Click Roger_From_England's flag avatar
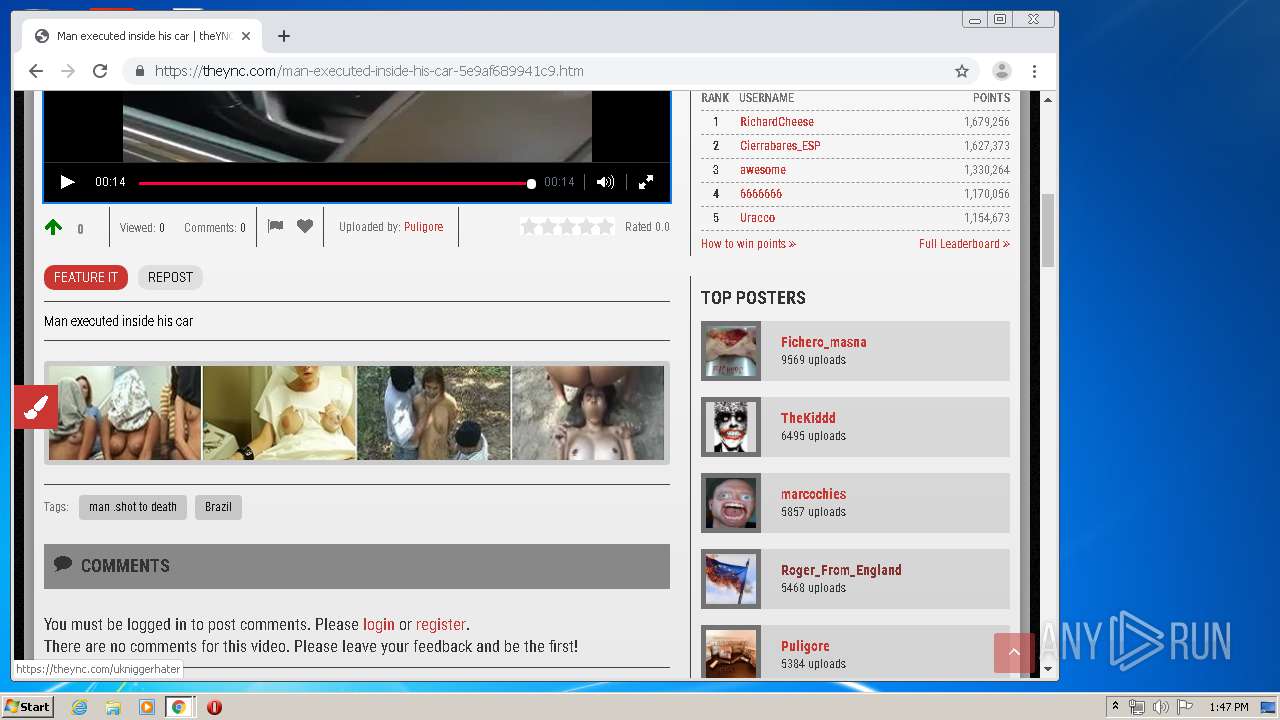Image resolution: width=1280 pixels, height=720 pixels. point(731,579)
